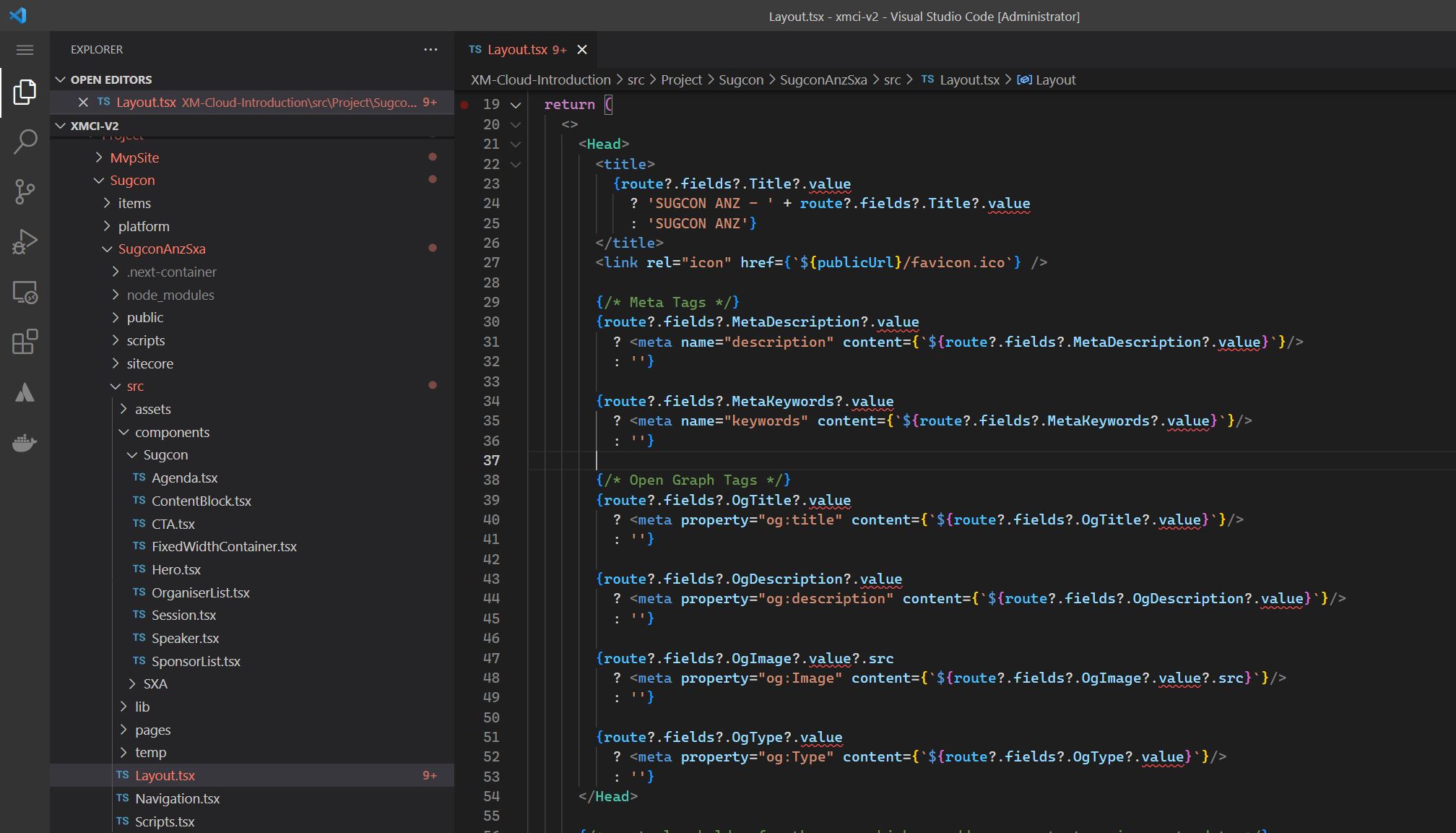Open CTA.tsx file
This screenshot has width=1456, height=833.
173,525
